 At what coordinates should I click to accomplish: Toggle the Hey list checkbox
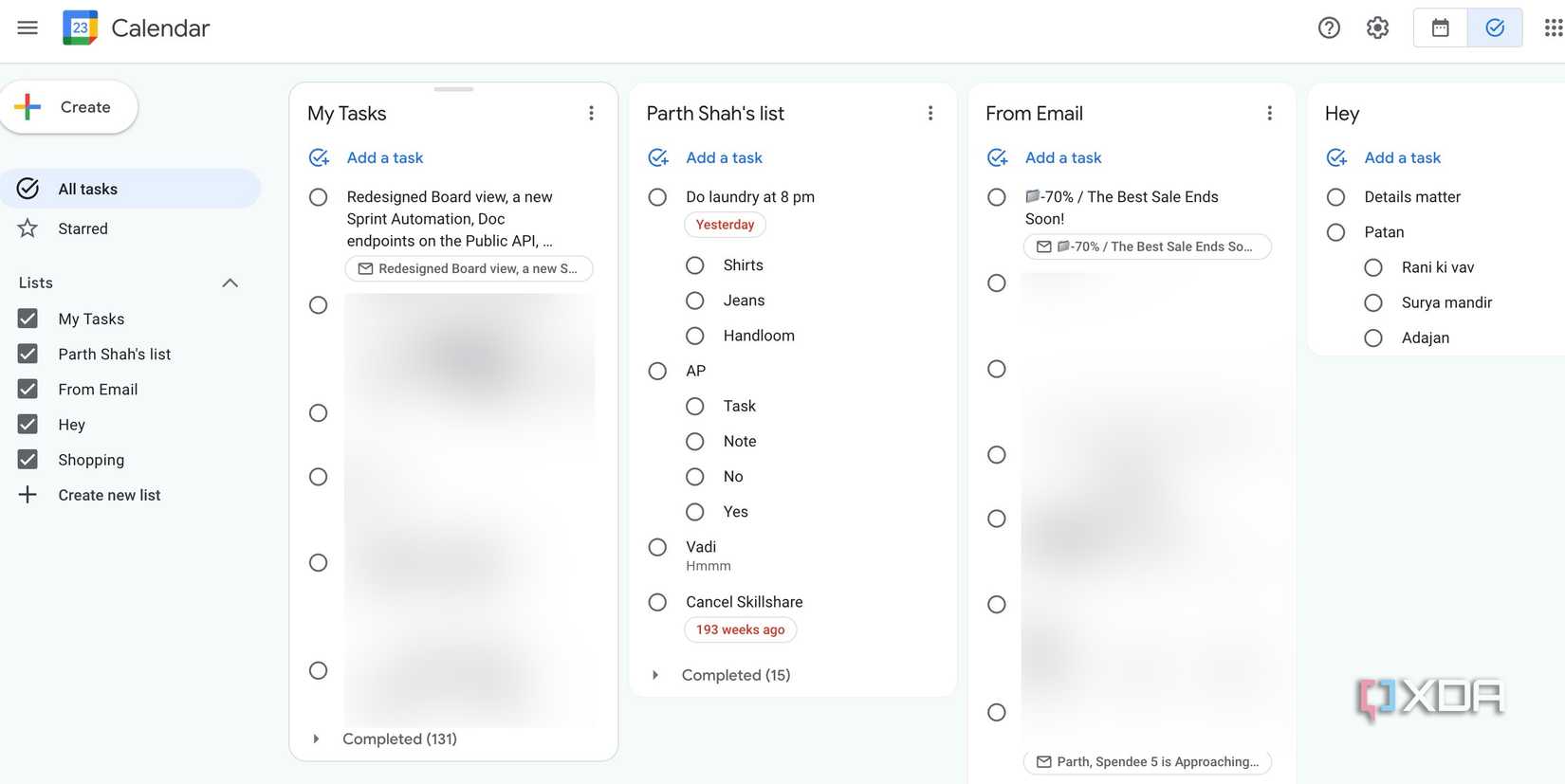28,424
